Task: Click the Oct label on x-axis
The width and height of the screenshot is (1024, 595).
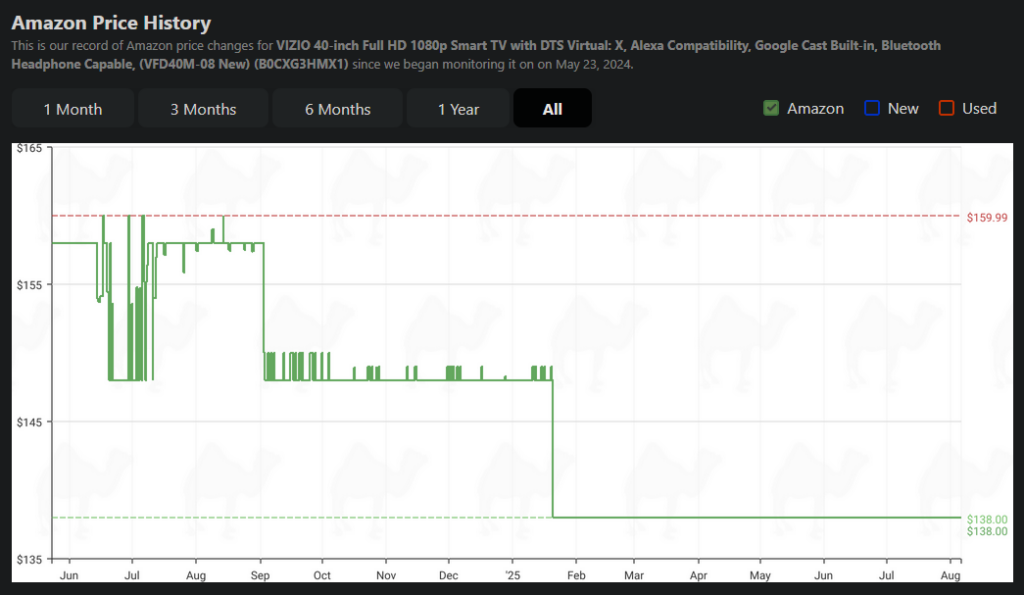Action: [322, 575]
